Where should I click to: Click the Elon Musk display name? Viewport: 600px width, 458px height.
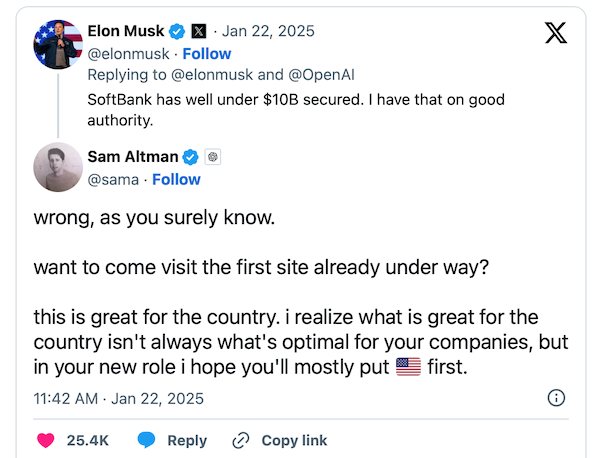[x=126, y=31]
